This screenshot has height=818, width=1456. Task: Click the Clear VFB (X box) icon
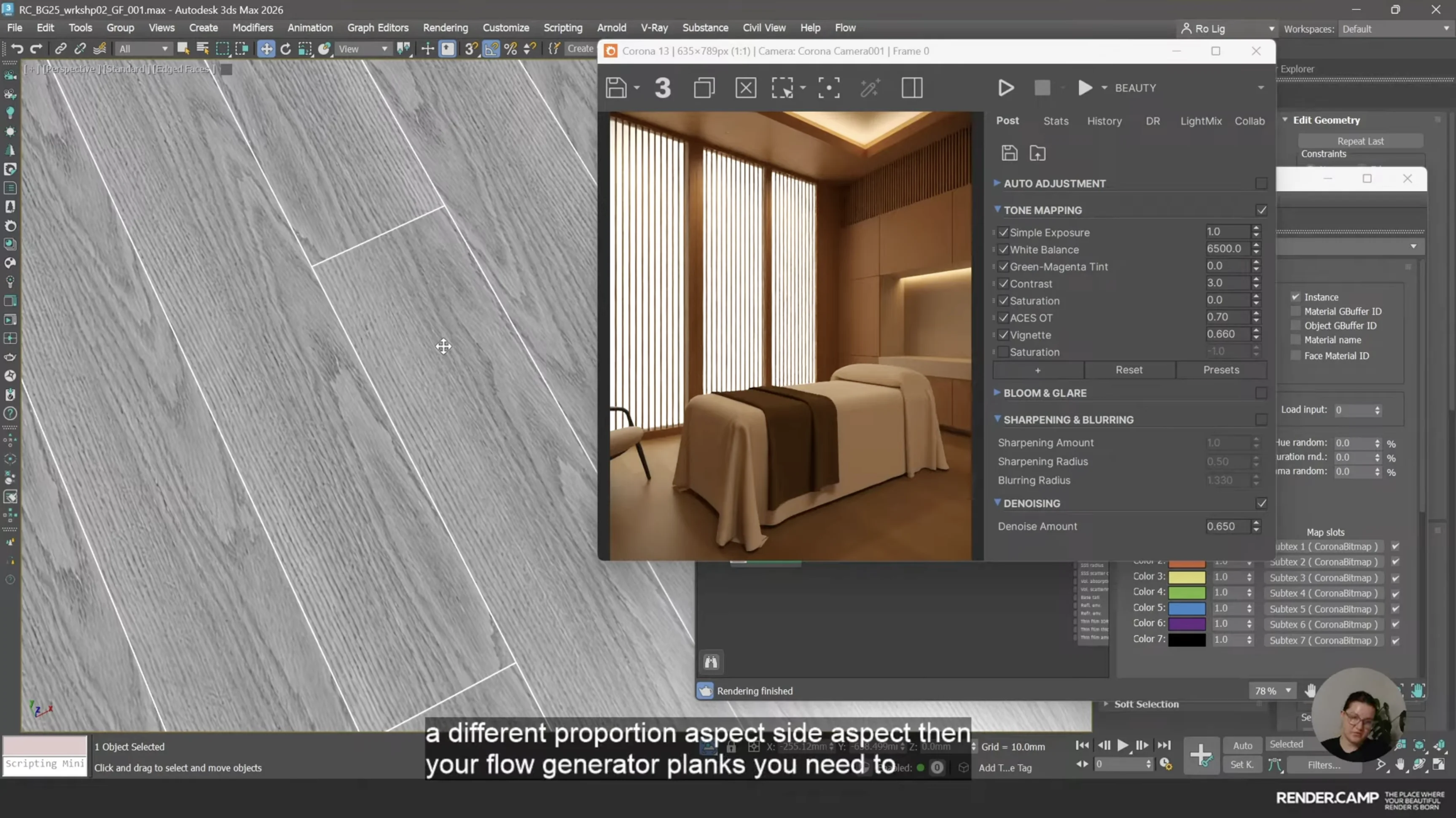point(746,88)
